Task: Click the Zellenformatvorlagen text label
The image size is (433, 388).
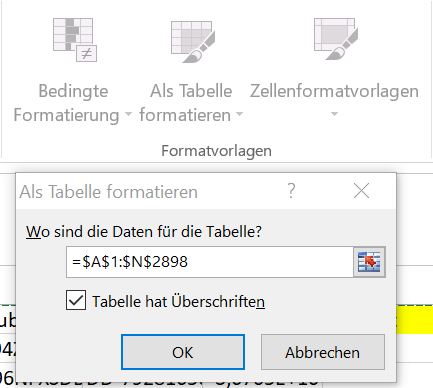Action: pyautogui.click(x=334, y=91)
